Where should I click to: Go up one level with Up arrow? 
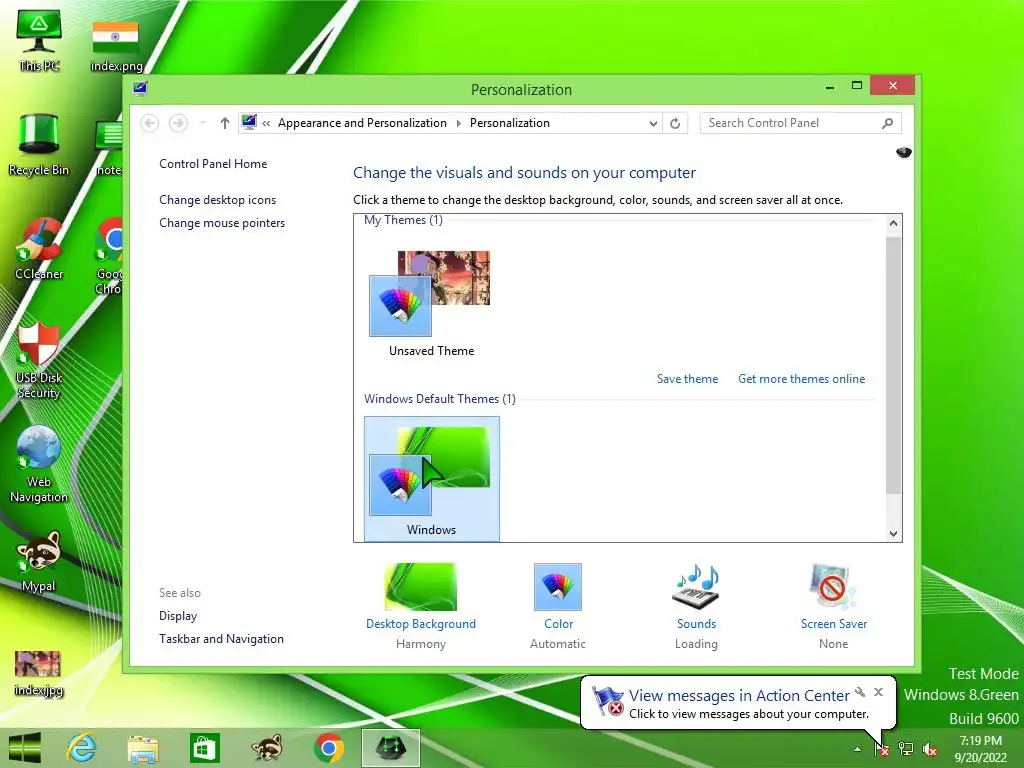click(225, 123)
